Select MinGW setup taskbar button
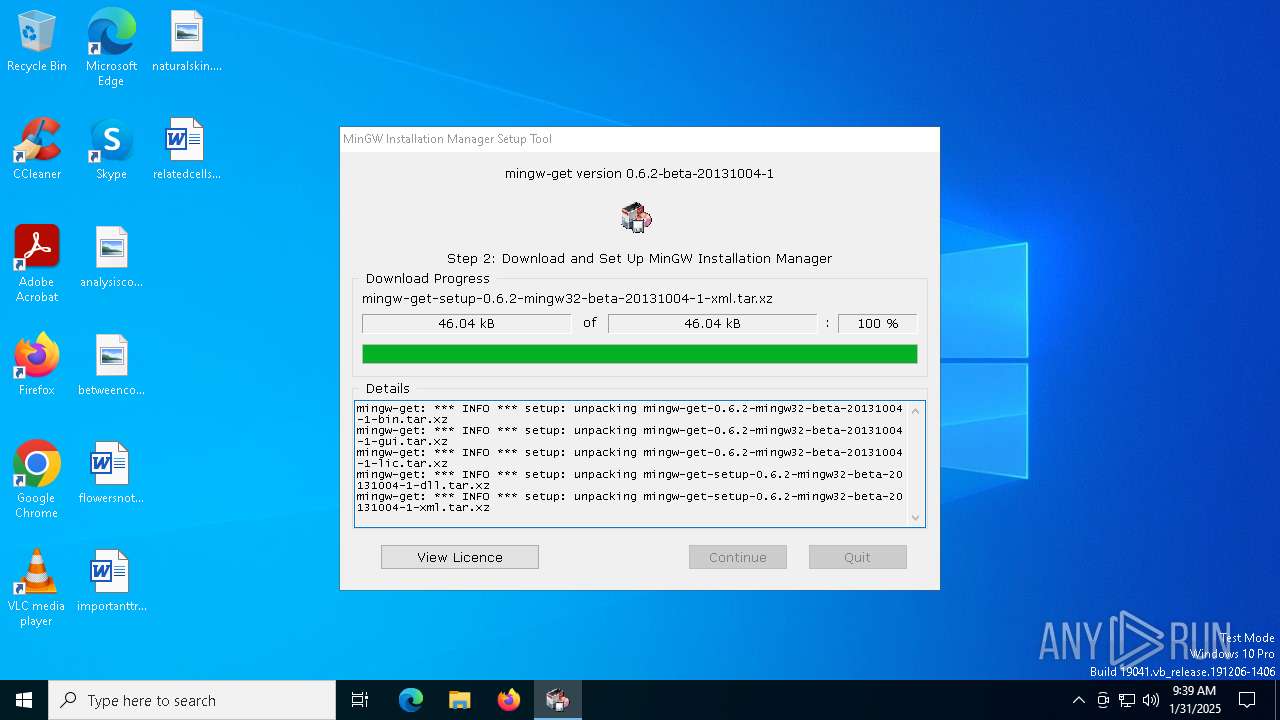 pyautogui.click(x=557, y=700)
